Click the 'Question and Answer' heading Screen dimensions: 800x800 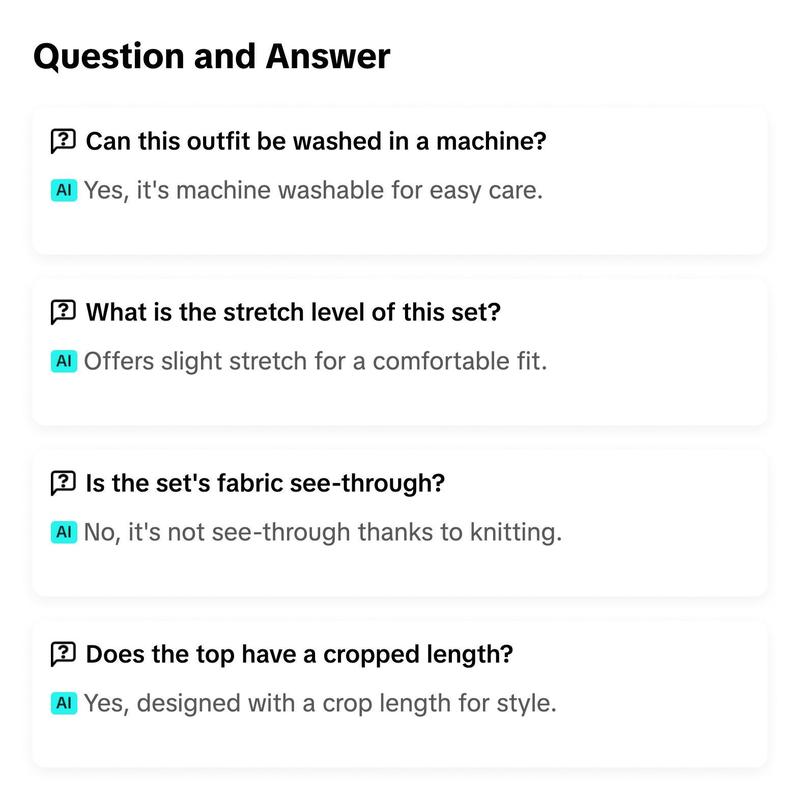click(212, 57)
